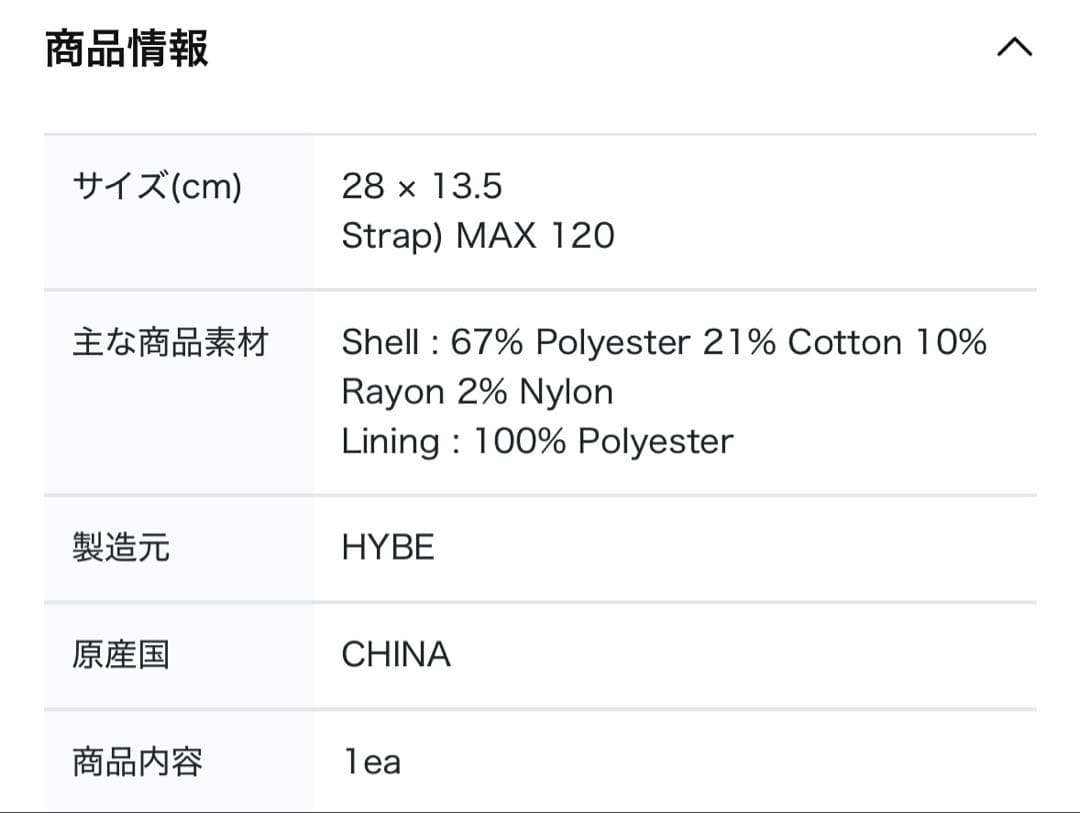The image size is (1080, 813).
Task: Collapse the 商品情報 section chevron
Action: tap(1014, 48)
